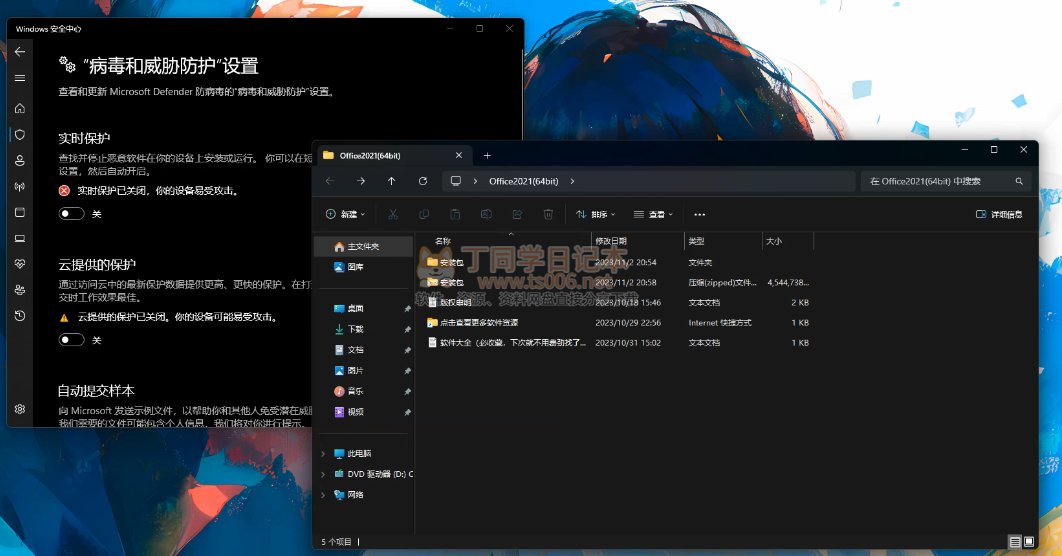Image resolution: width=1062 pixels, height=556 pixels.
Task: Open the 查看 (View) dropdown
Action: click(x=653, y=214)
